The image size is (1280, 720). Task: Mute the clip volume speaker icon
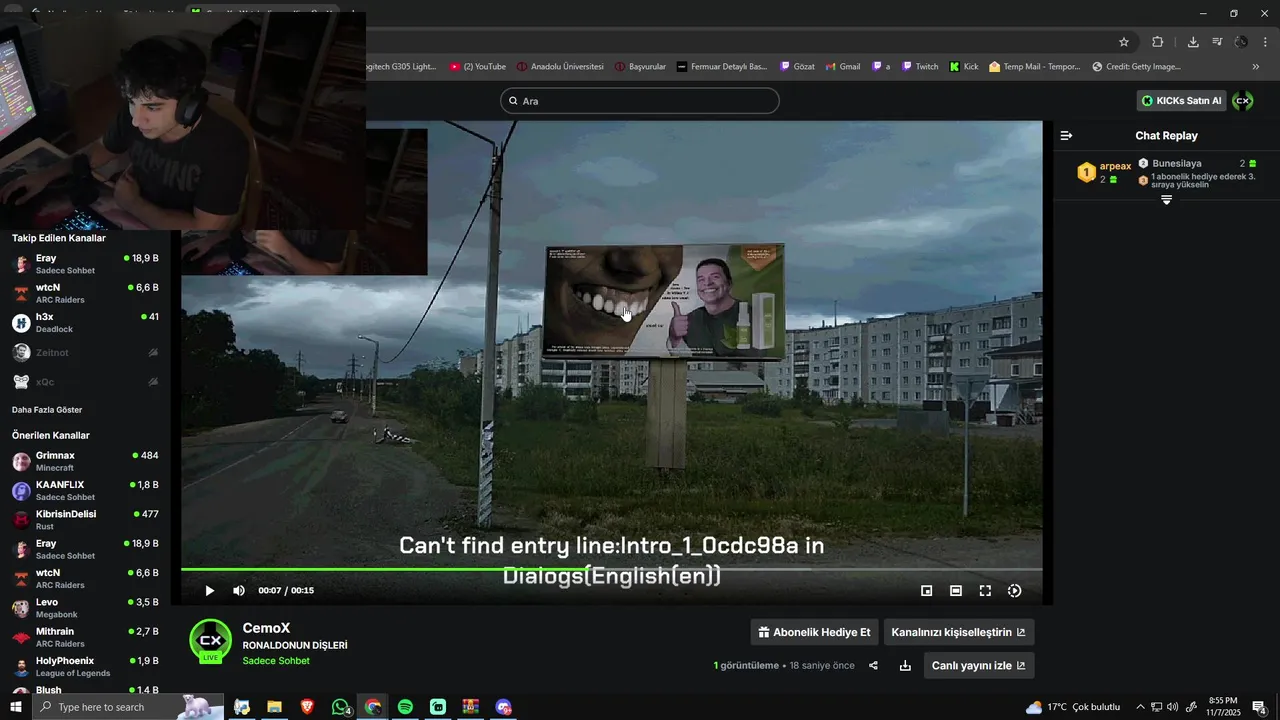238,591
